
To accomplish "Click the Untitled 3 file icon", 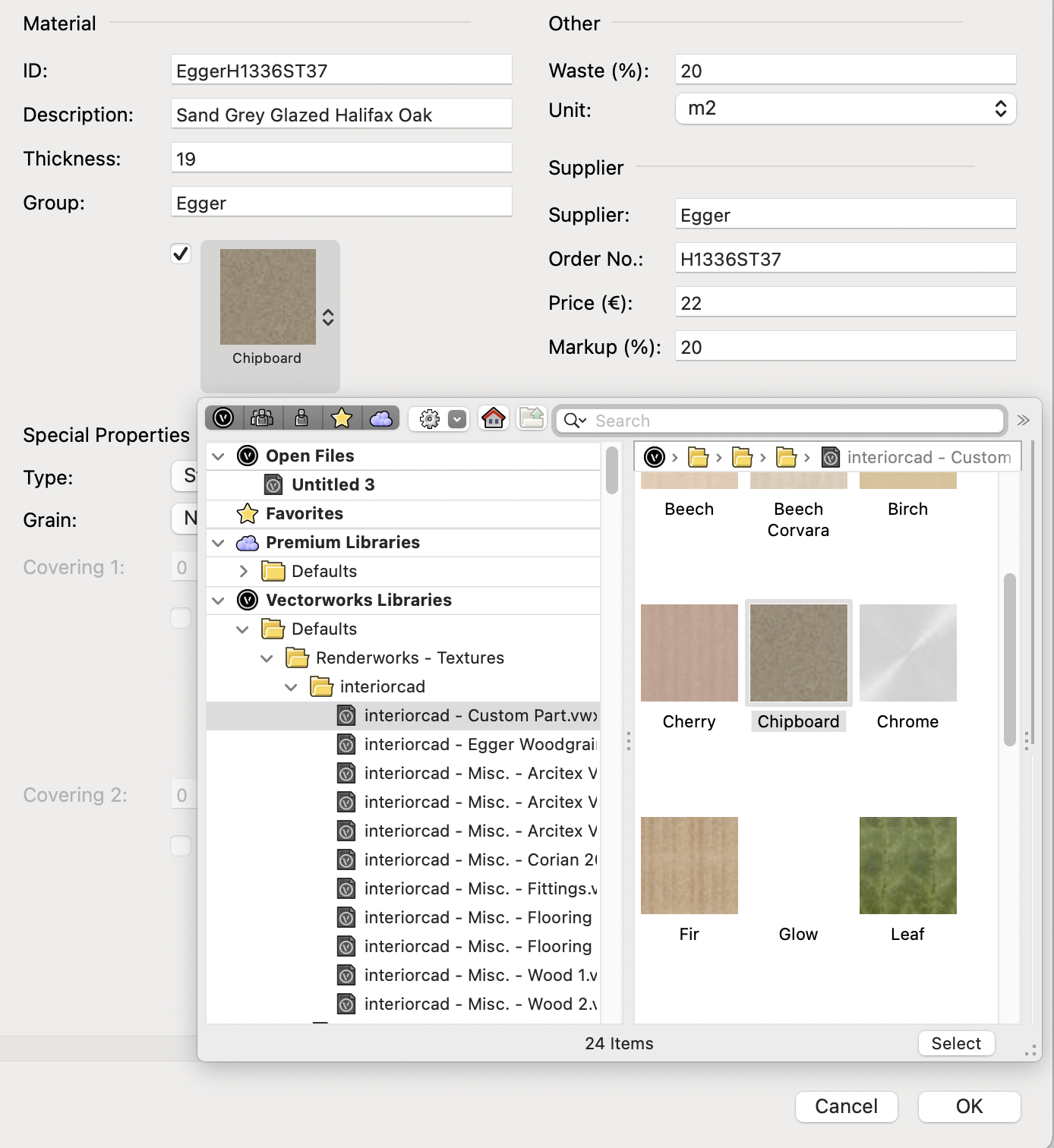I will click(x=274, y=484).
